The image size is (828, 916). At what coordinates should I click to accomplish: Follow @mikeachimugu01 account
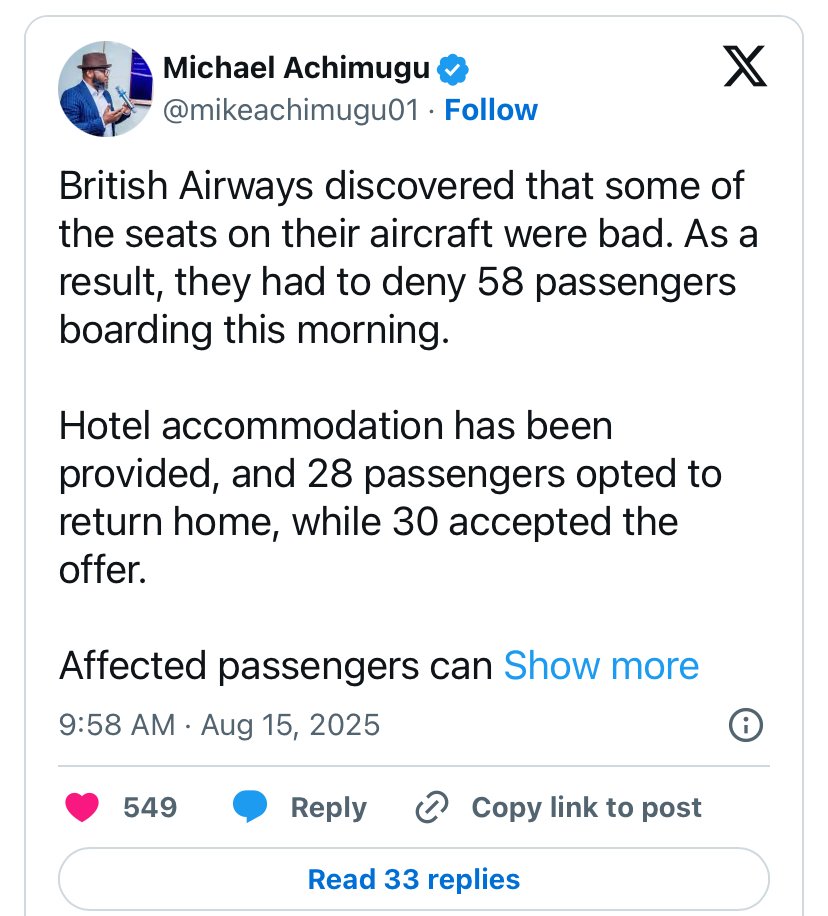click(490, 110)
